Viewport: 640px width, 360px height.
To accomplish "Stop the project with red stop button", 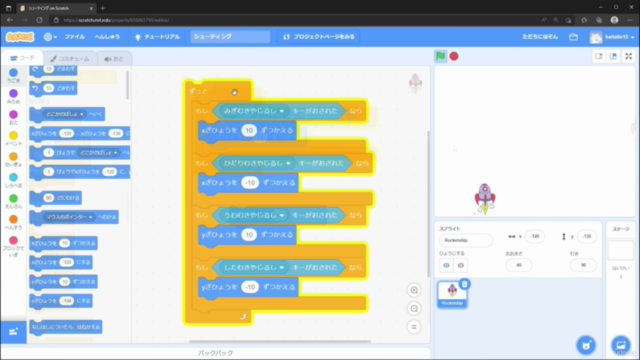I will click(x=454, y=56).
